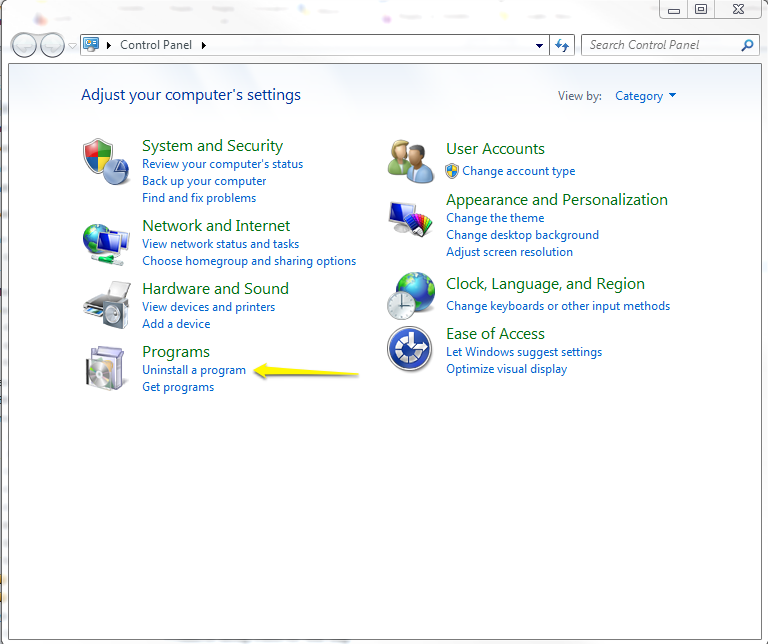Minimize the Control Panel window
Screen dimensions: 768x644
click(673, 9)
